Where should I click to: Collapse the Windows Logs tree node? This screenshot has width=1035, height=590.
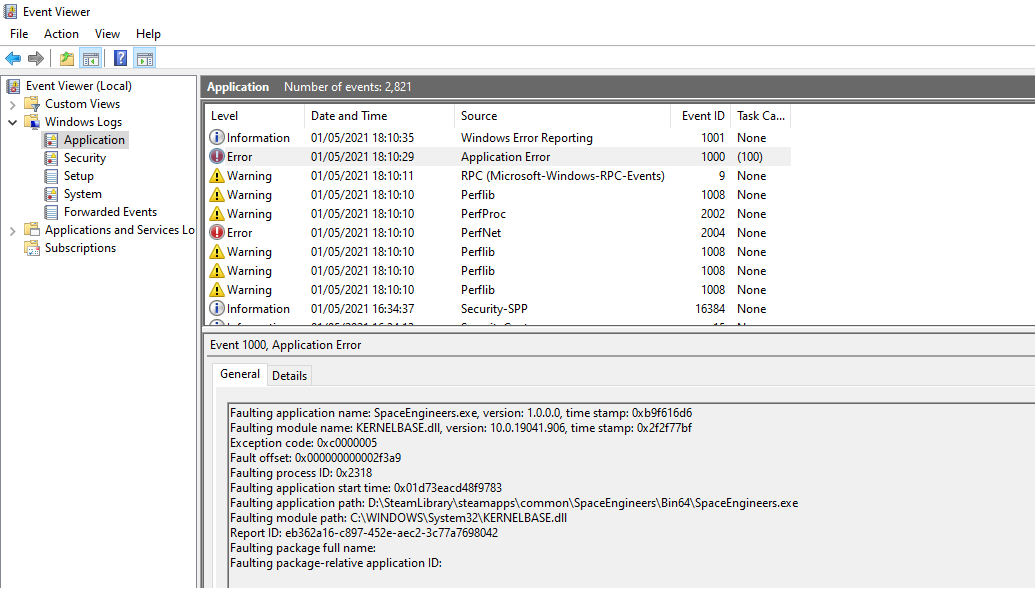coord(12,122)
